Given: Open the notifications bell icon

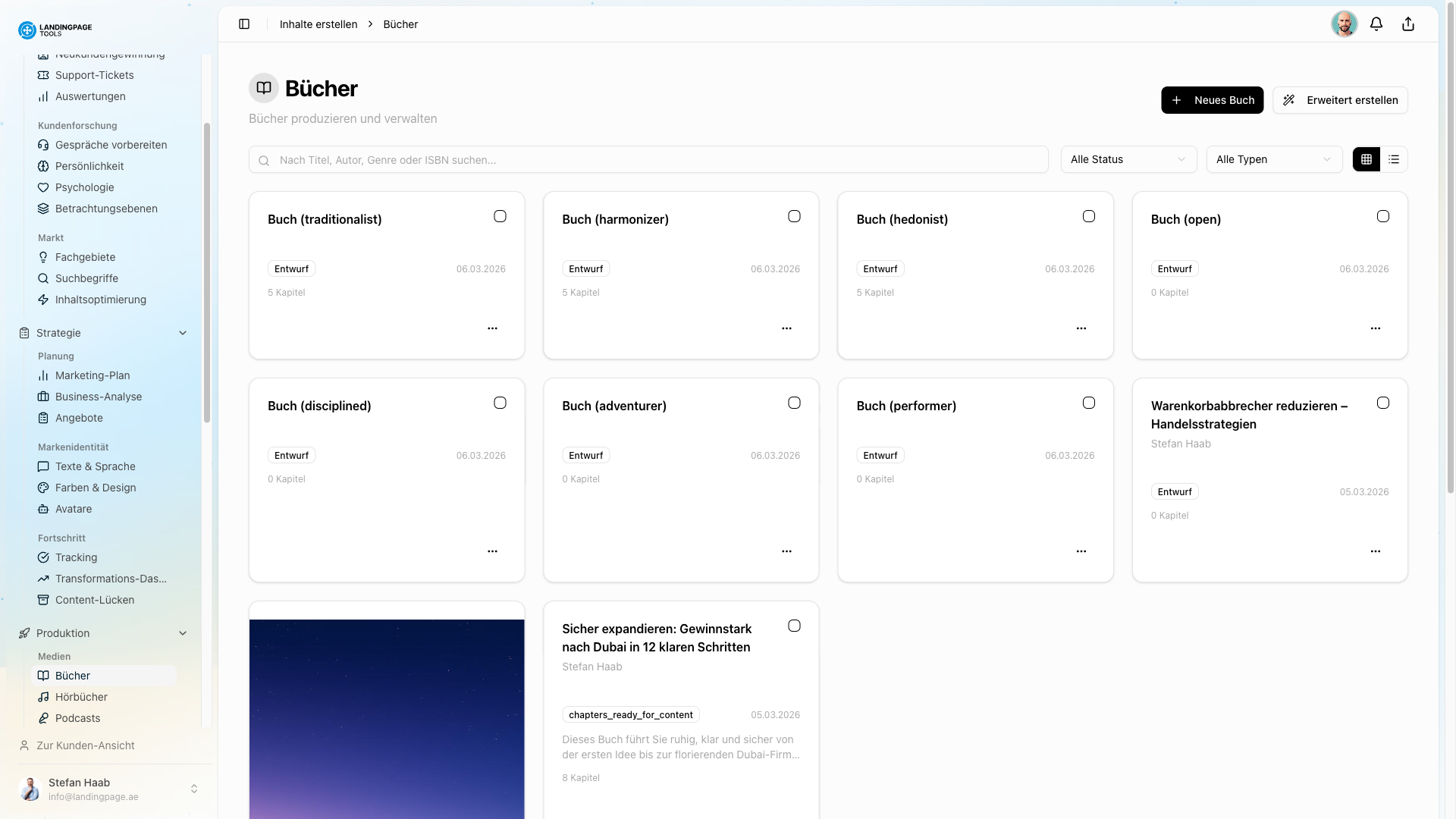Looking at the screenshot, I should [x=1376, y=24].
